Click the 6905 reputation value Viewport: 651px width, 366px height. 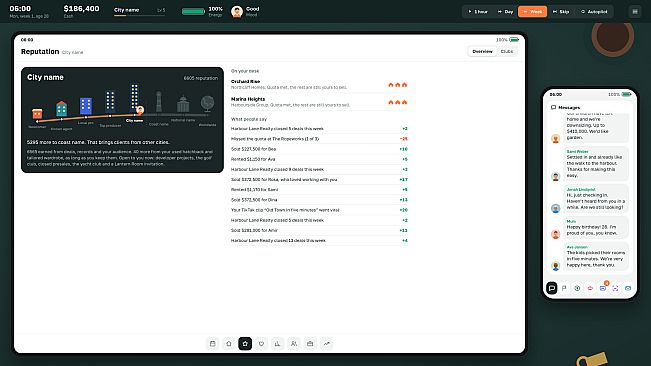click(x=201, y=78)
